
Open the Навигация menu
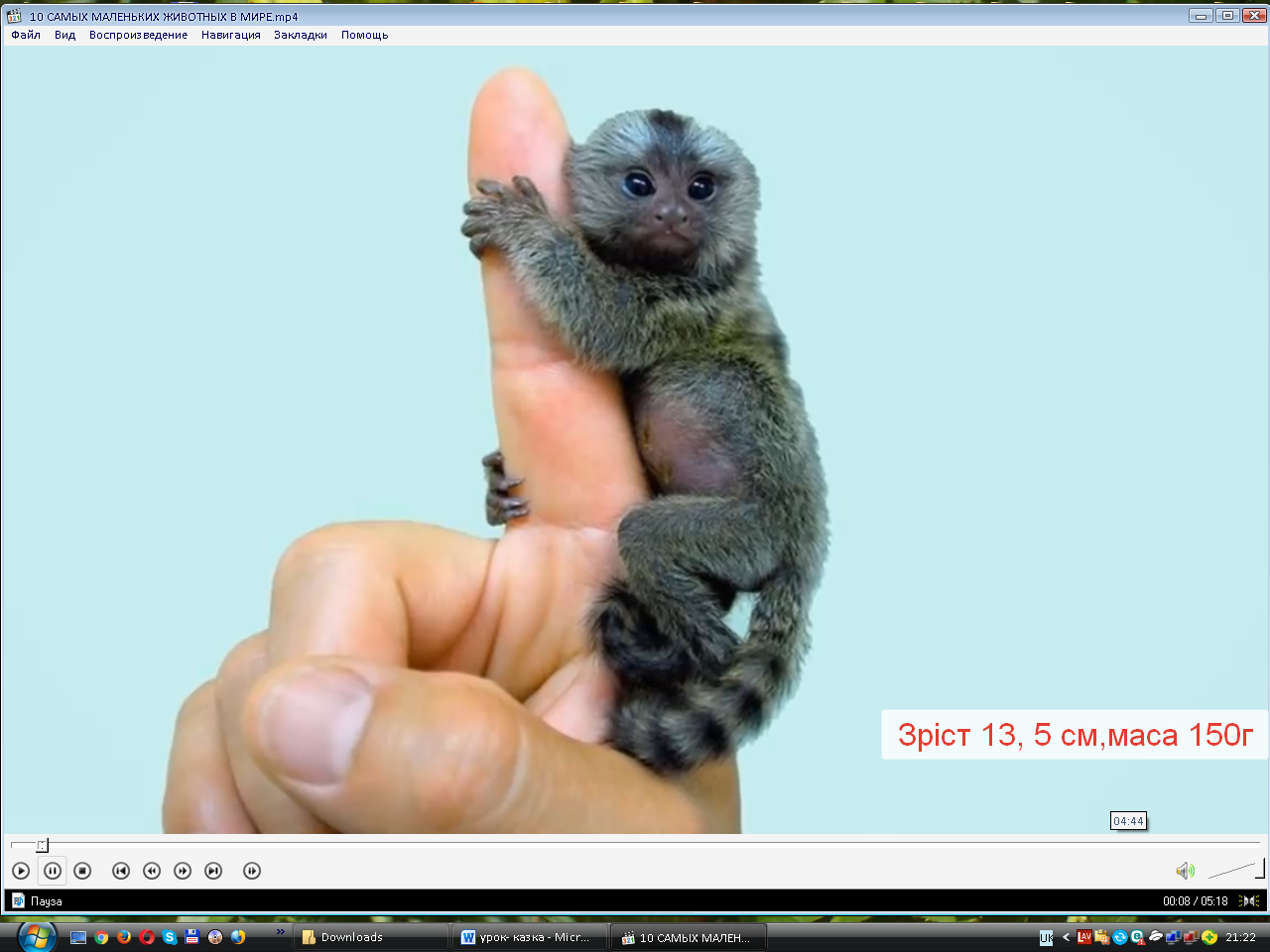pos(230,35)
